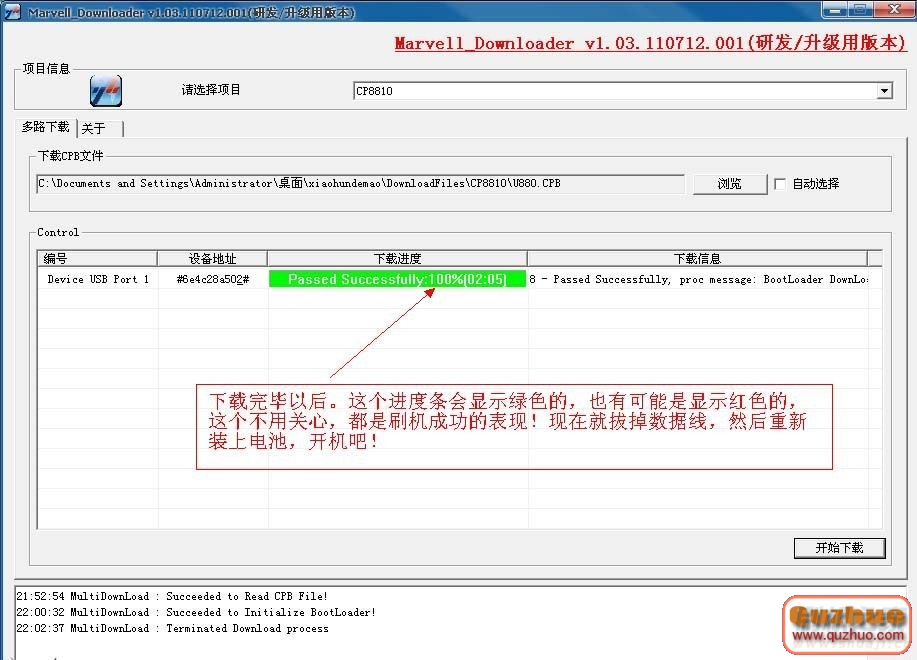Click the 浏览 browse button
The image size is (917, 660).
point(729,184)
